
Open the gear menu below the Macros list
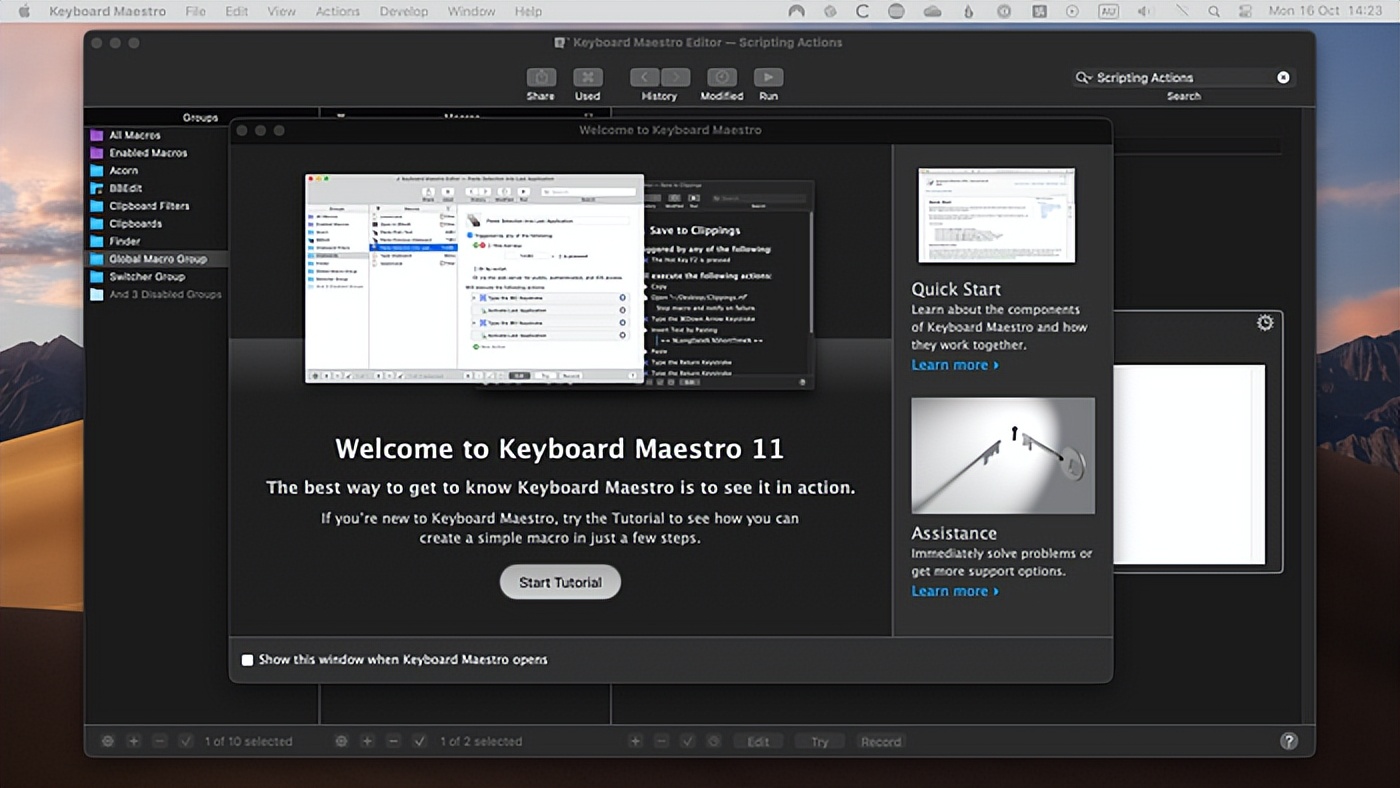341,741
